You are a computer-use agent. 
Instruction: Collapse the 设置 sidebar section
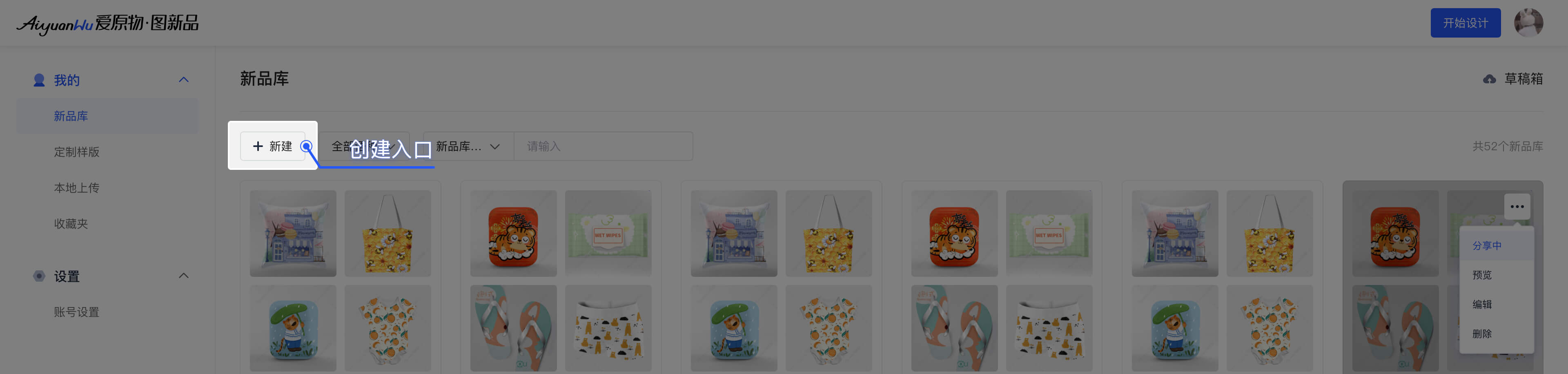click(x=183, y=276)
